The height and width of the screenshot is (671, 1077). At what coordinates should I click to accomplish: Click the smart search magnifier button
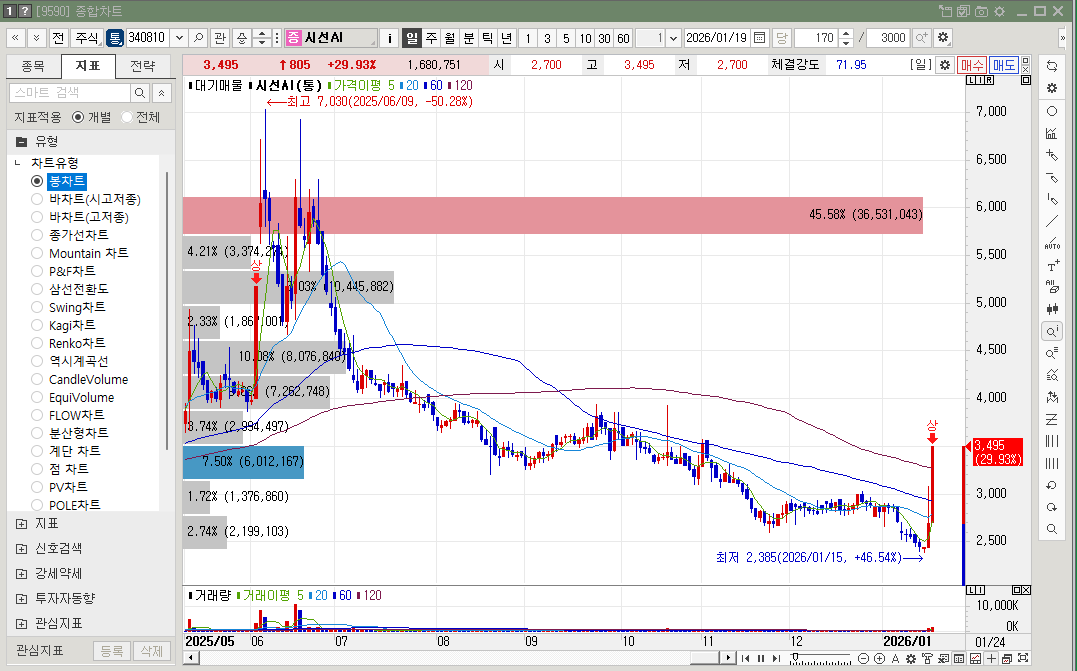point(139,93)
